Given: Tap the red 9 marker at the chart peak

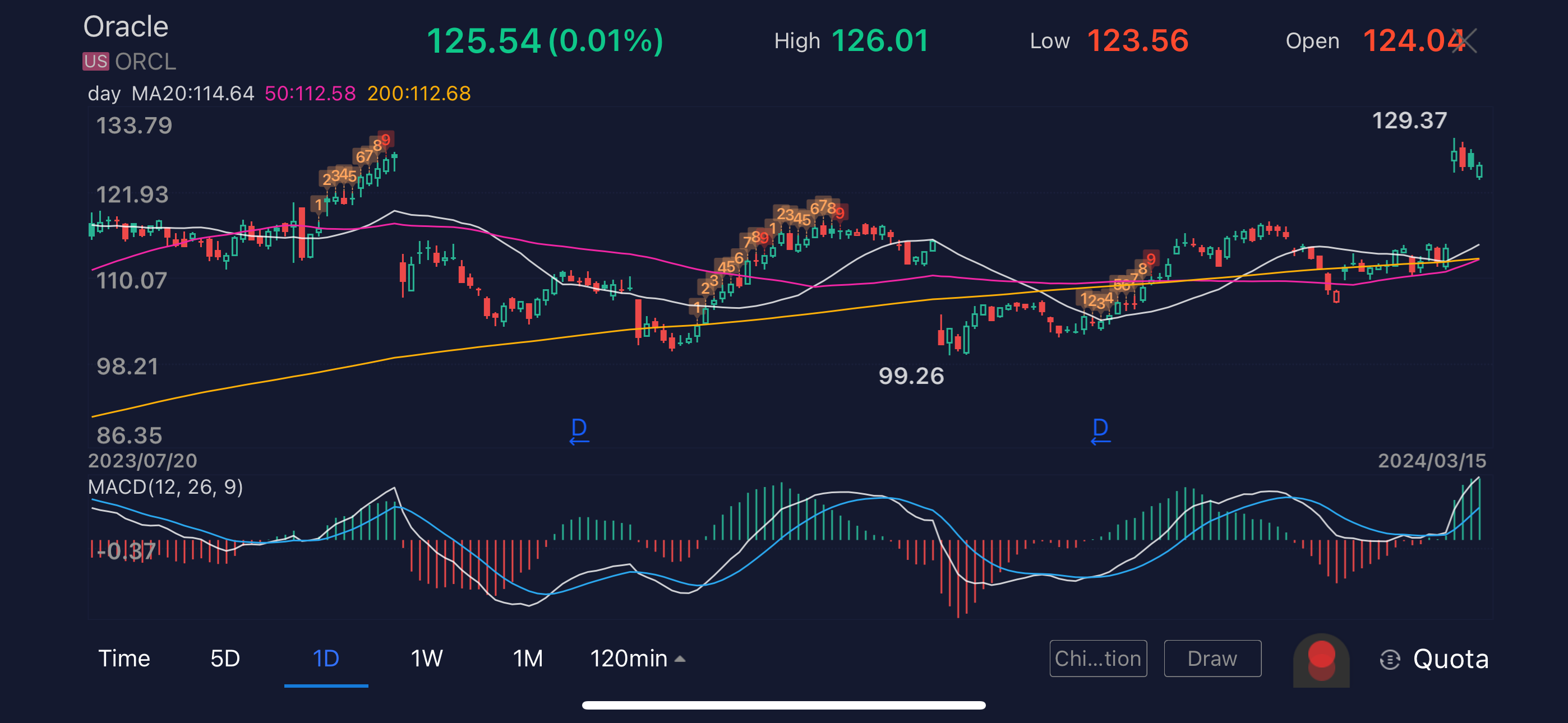Looking at the screenshot, I should (x=385, y=140).
